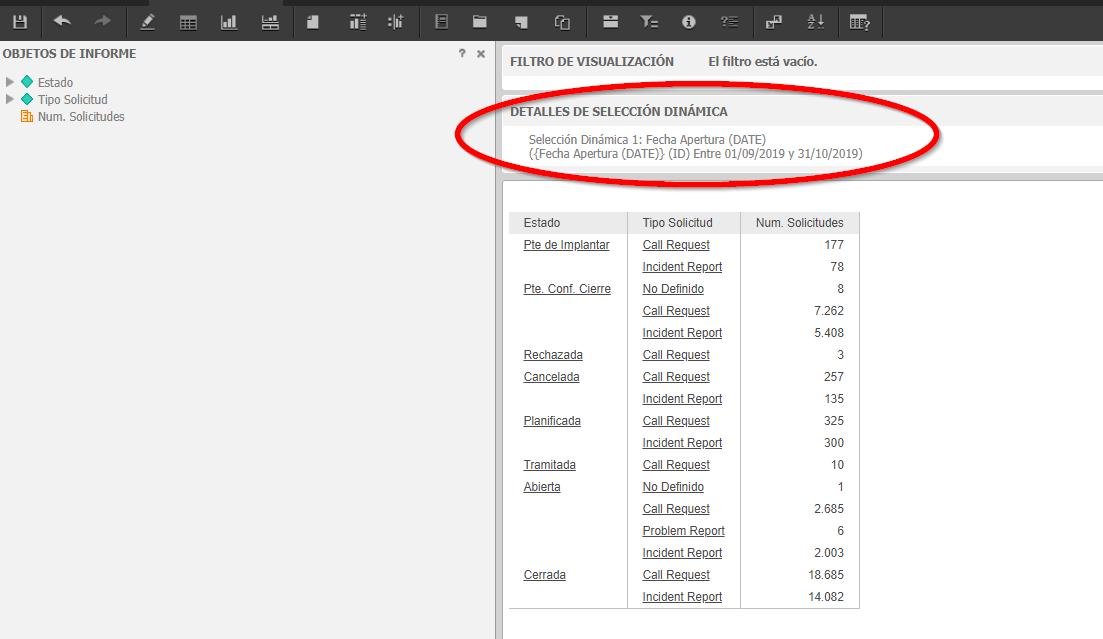Screen dimensions: 1103x639
Task: Open the Pte de Implantar link
Action: coord(566,245)
